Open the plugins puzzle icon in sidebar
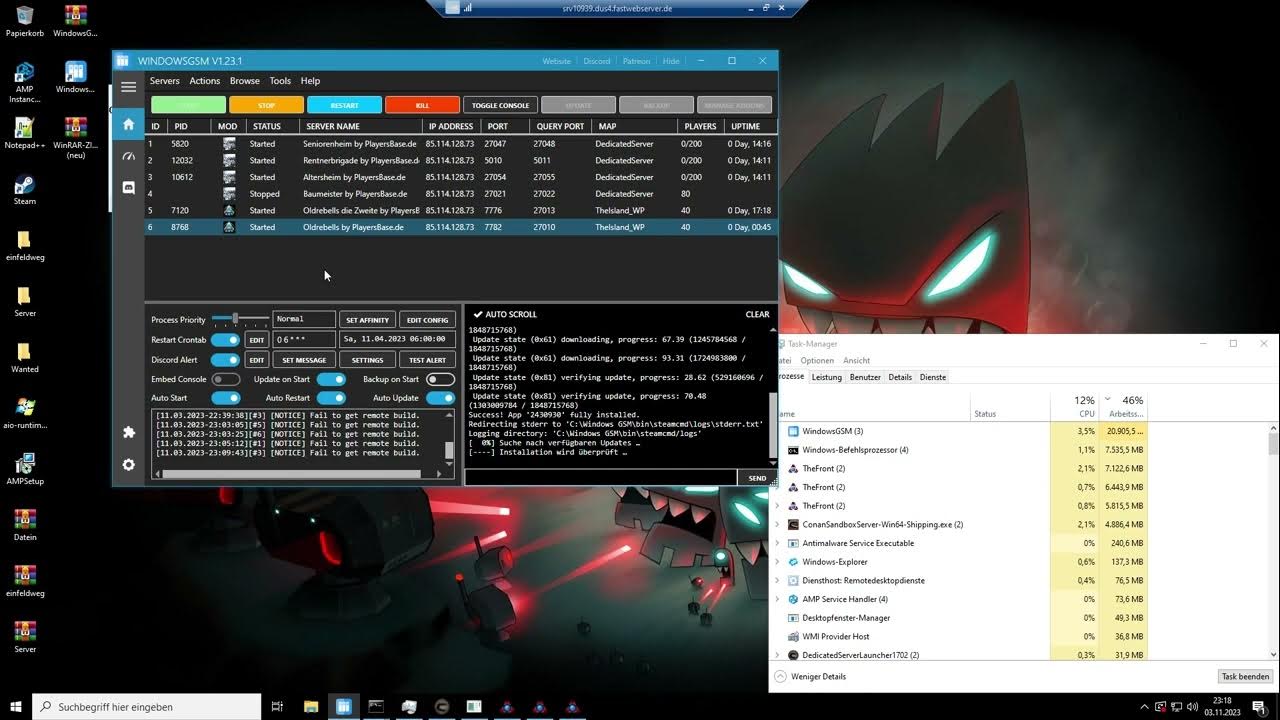Image resolution: width=1280 pixels, height=720 pixels. pos(128,433)
